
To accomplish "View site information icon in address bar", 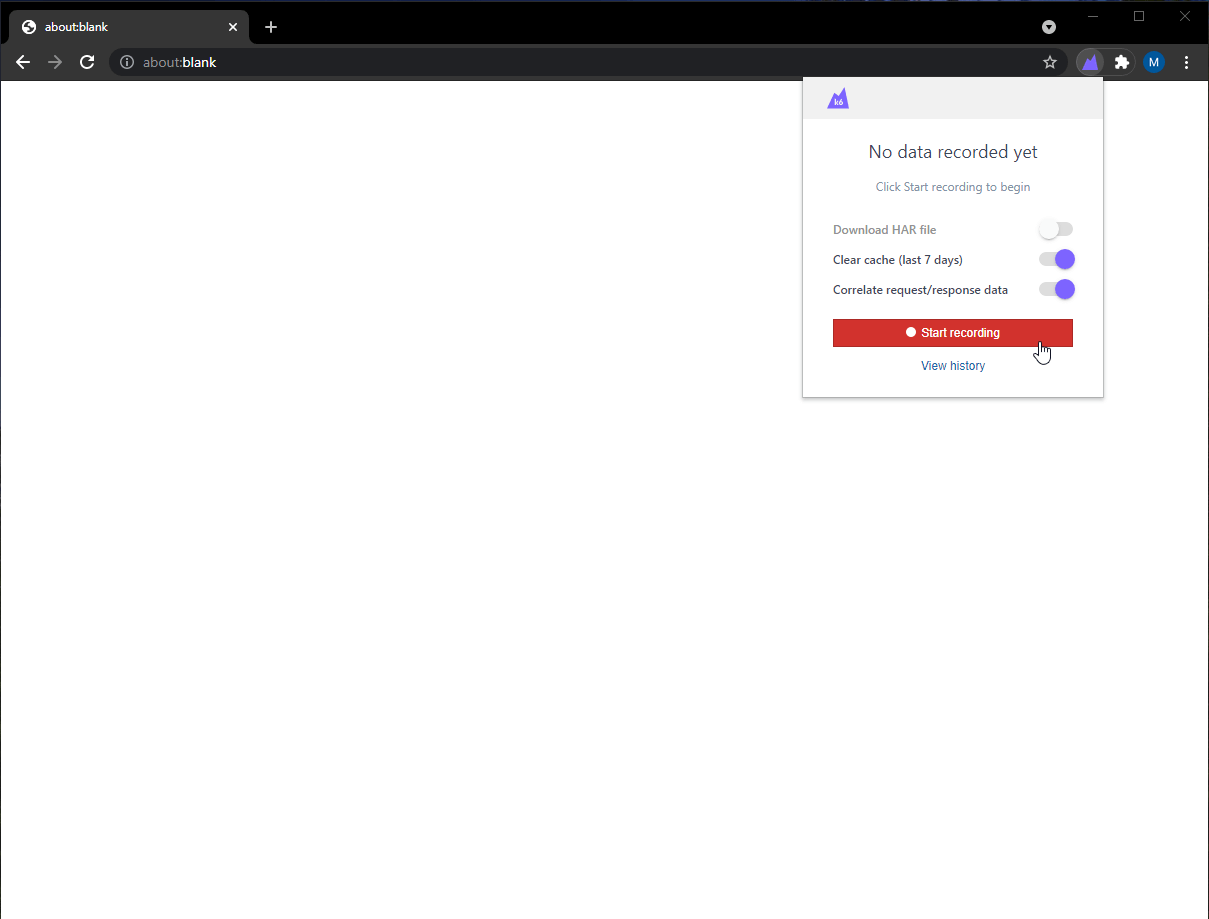I will (x=127, y=62).
